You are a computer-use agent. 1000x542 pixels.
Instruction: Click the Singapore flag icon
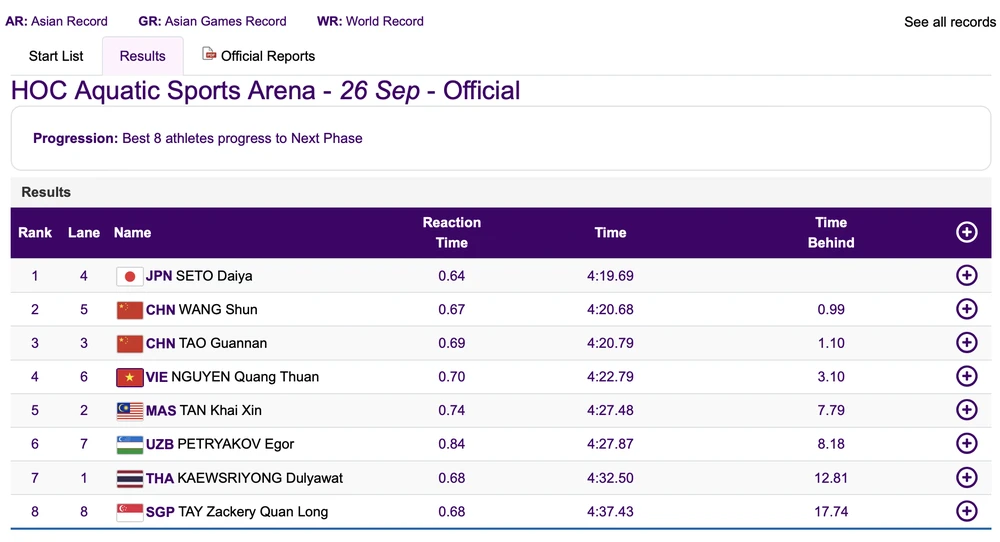[130, 512]
